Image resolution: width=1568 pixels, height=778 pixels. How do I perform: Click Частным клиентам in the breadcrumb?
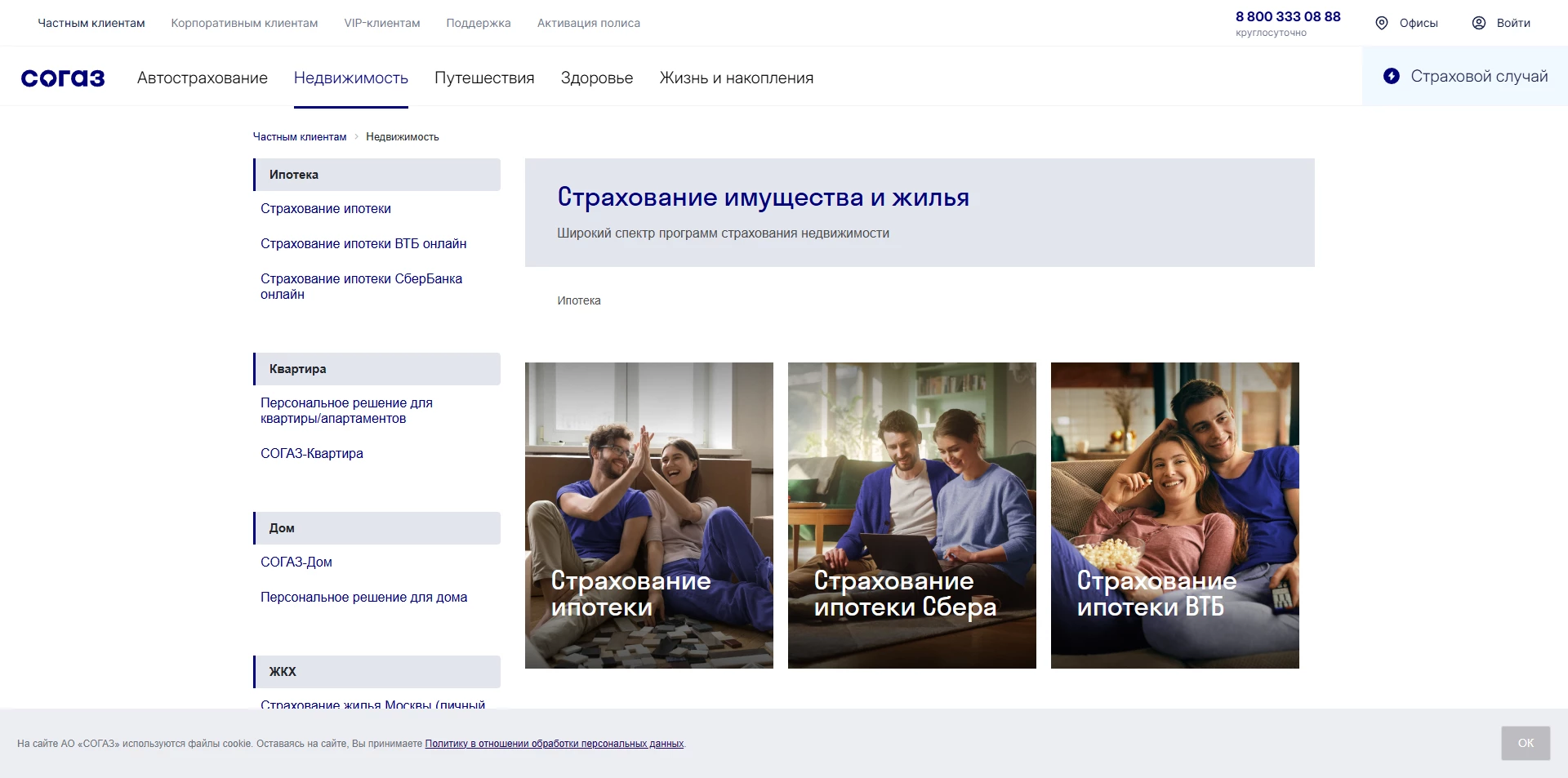[299, 136]
